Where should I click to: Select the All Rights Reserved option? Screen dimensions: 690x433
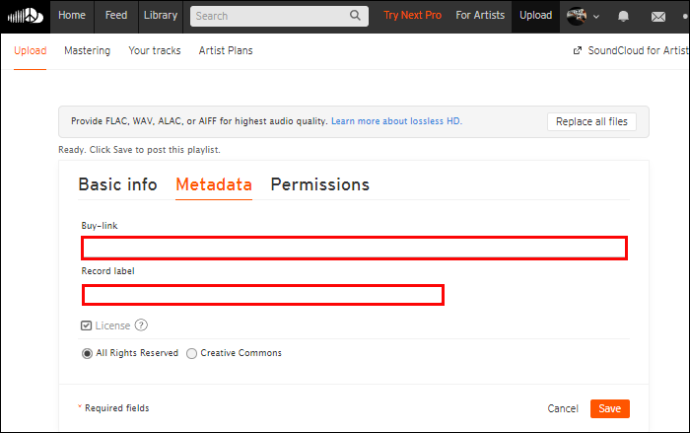(87, 353)
